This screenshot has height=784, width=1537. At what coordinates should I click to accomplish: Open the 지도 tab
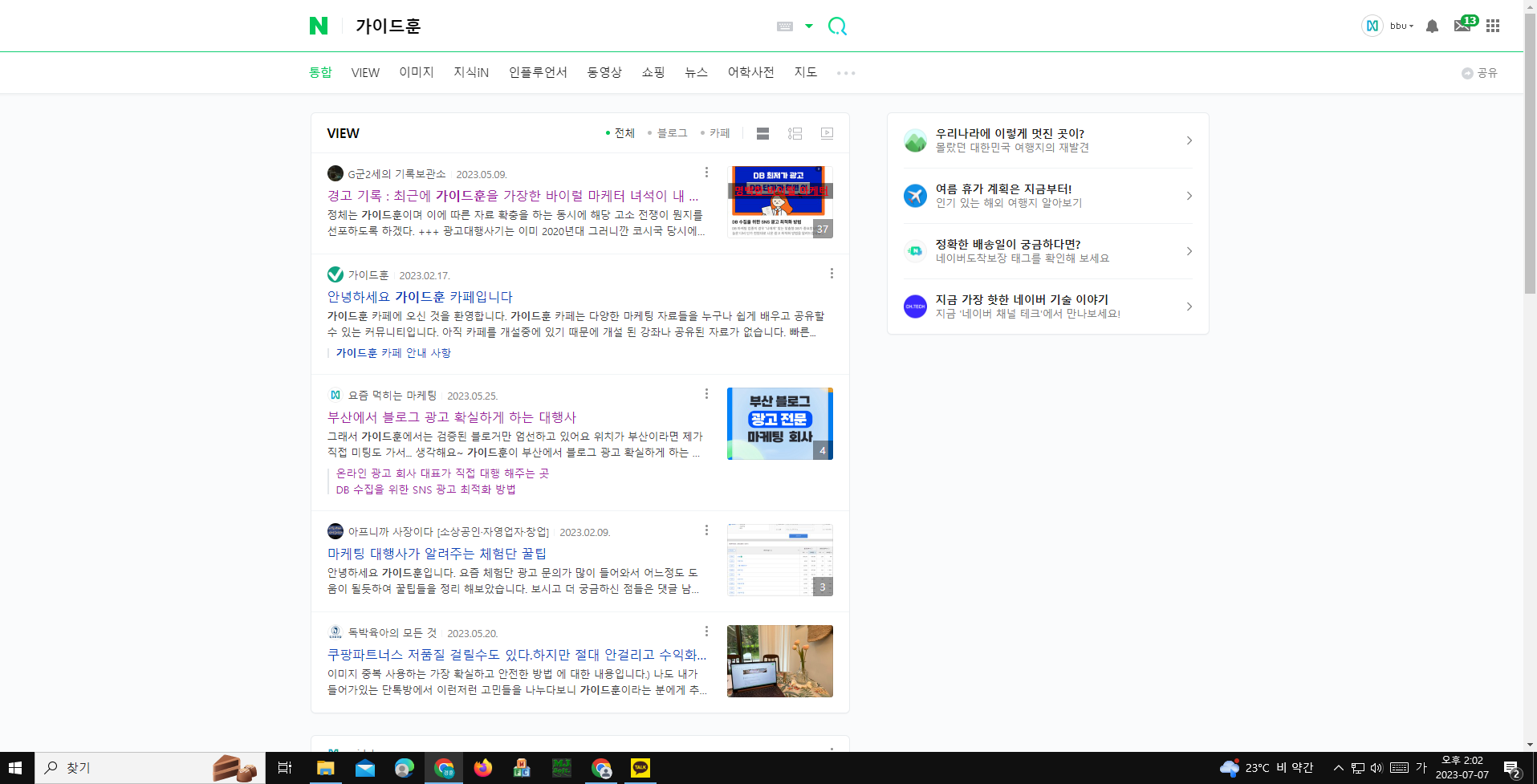[x=806, y=72]
